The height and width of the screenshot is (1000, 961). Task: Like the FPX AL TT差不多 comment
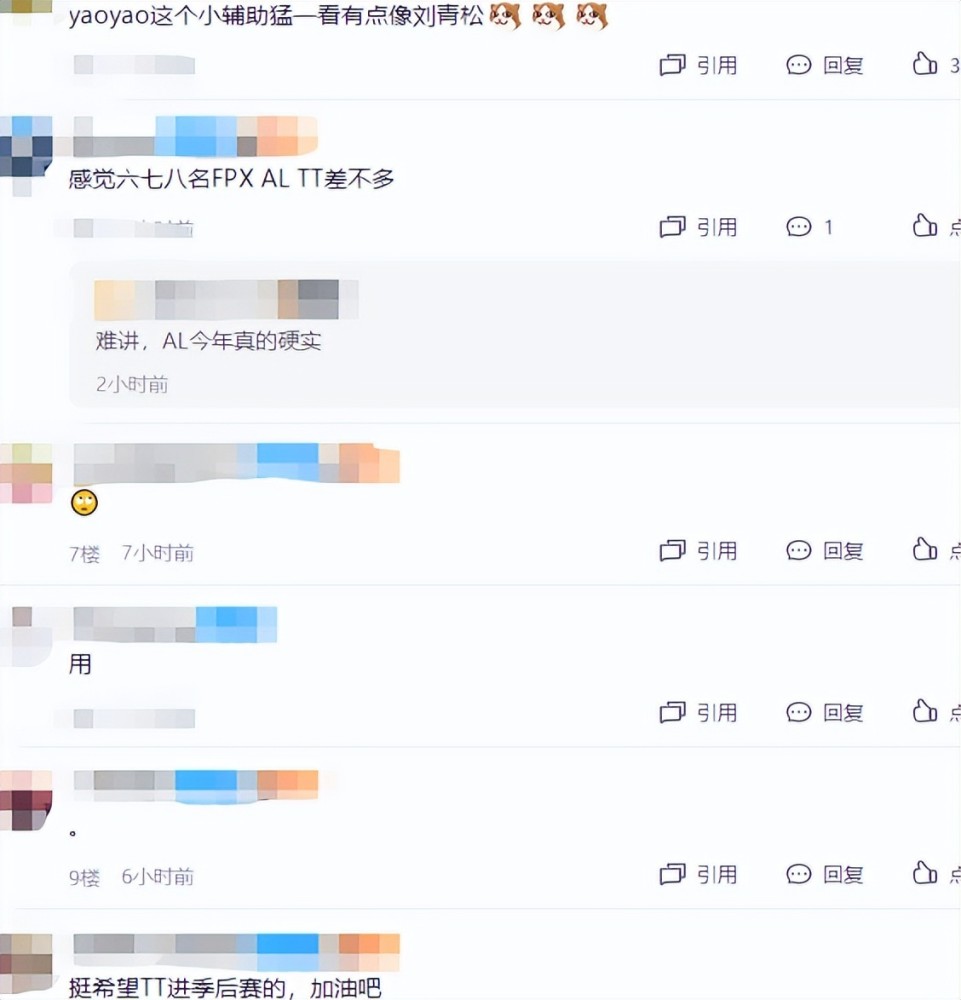tap(936, 226)
